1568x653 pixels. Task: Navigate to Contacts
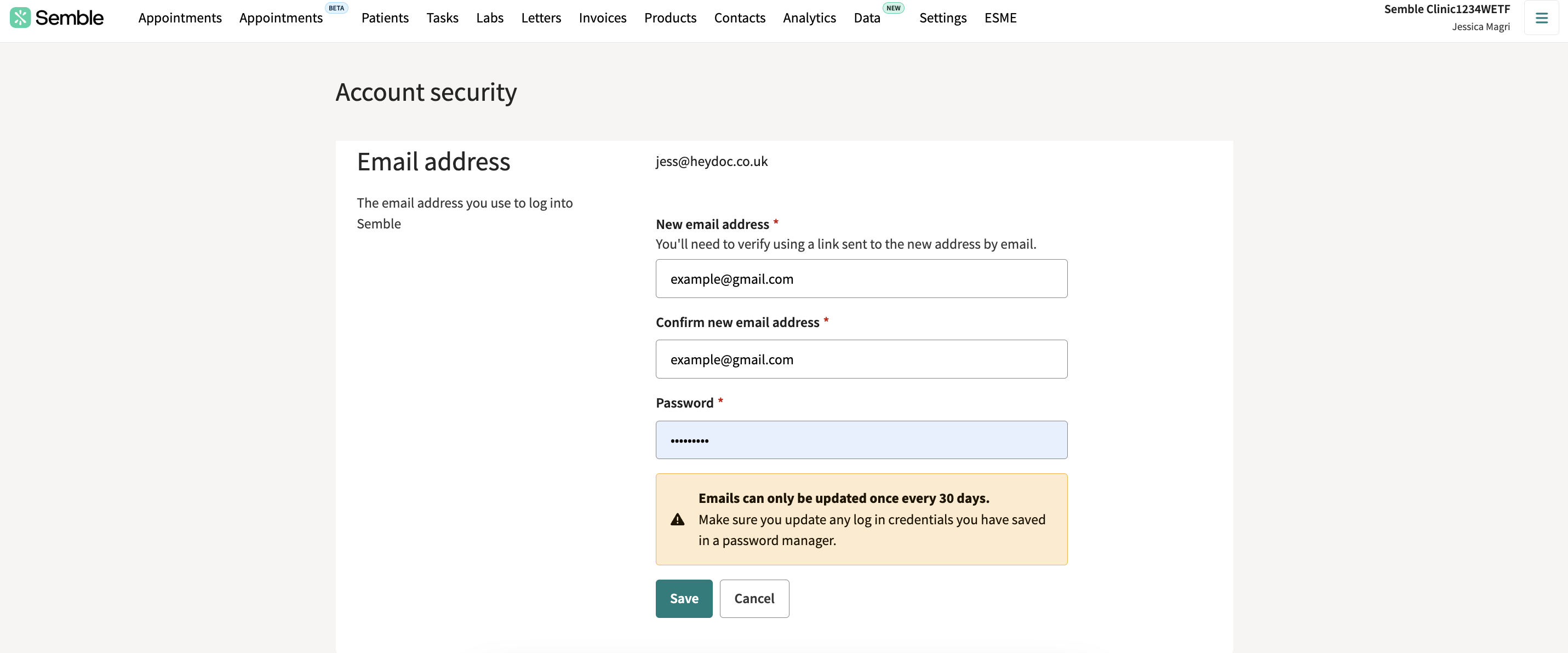click(x=739, y=18)
